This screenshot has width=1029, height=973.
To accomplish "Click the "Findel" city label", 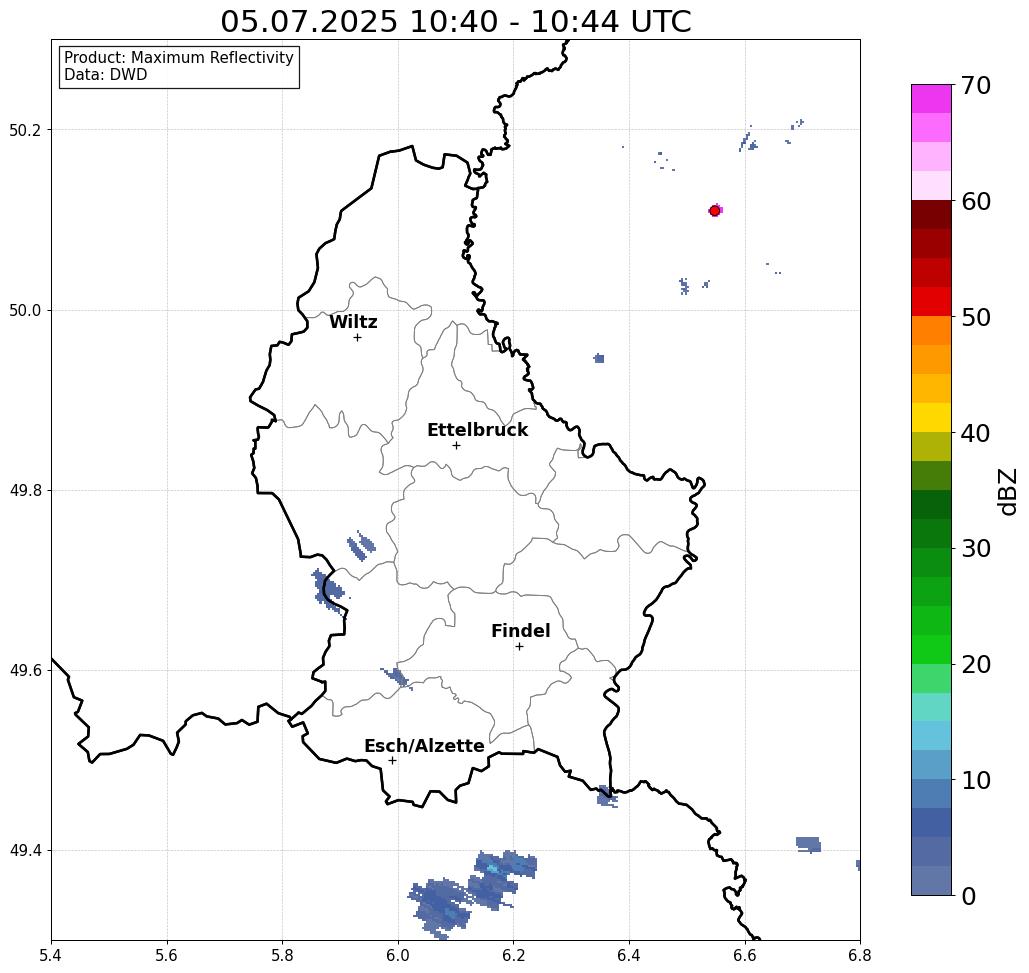I will 520,631.
